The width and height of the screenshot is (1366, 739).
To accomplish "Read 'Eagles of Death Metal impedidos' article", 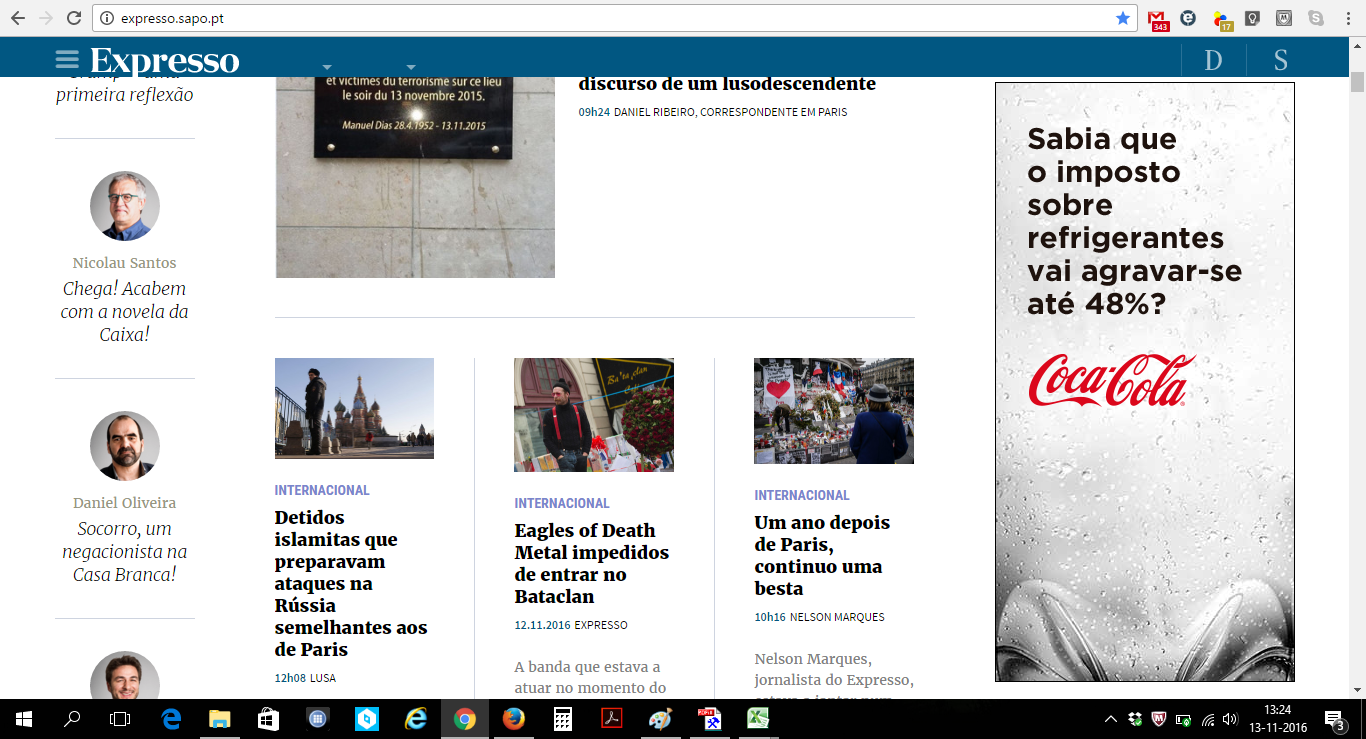I will pos(592,563).
